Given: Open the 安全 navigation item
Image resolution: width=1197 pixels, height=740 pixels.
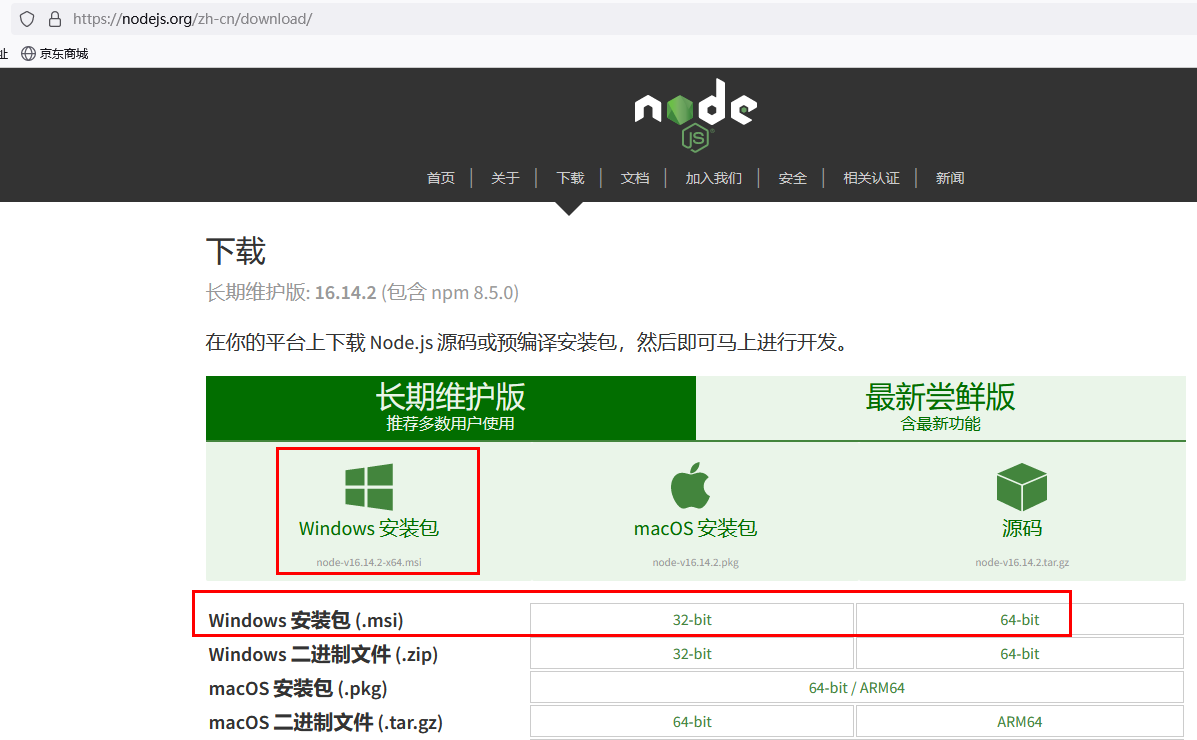Looking at the screenshot, I should coord(792,178).
